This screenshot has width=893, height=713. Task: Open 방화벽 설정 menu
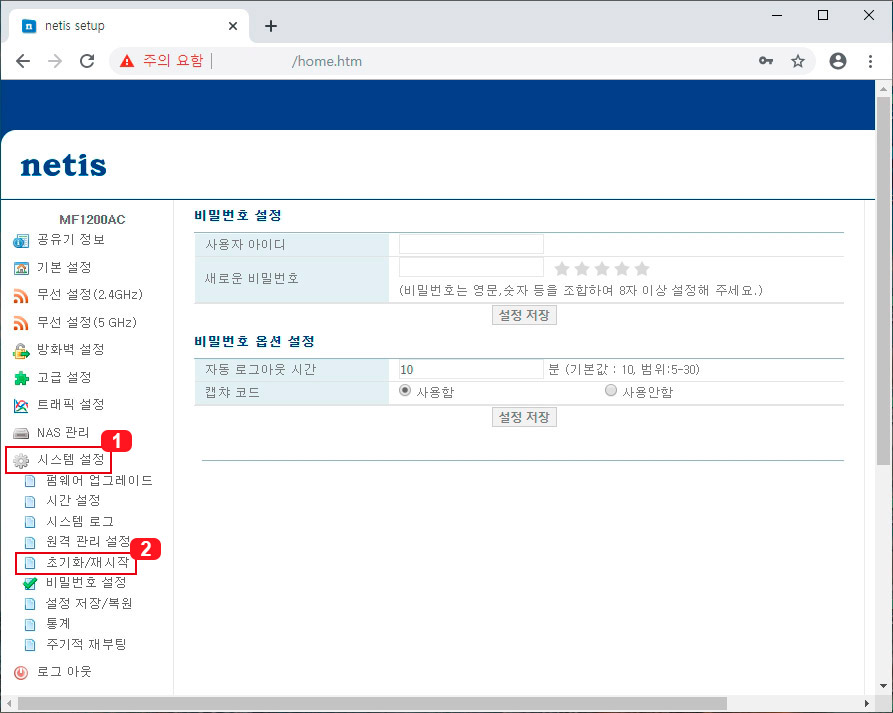pyautogui.click(x=71, y=350)
